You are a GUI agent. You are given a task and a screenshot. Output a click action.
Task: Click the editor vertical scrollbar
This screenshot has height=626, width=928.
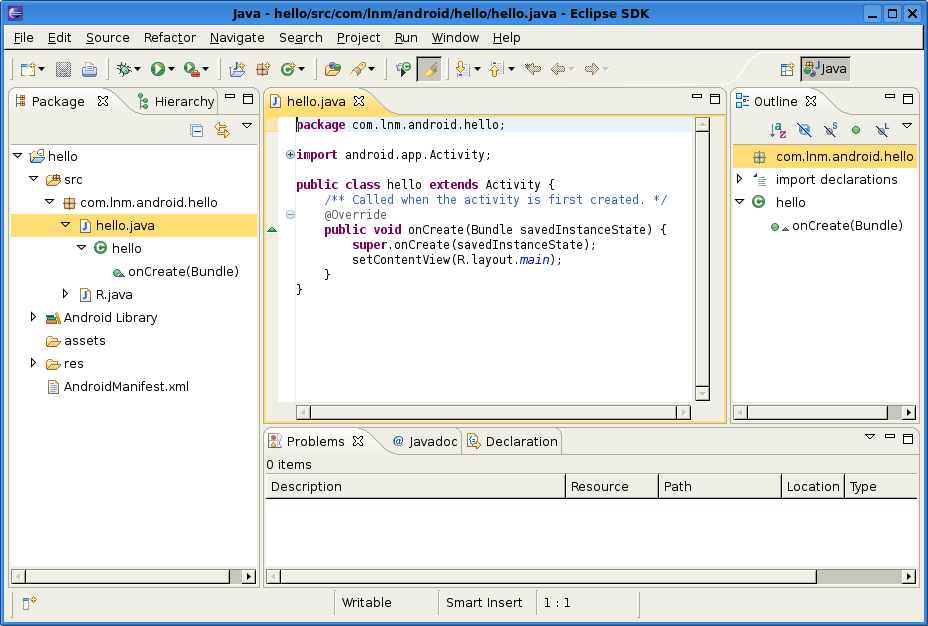[703, 259]
